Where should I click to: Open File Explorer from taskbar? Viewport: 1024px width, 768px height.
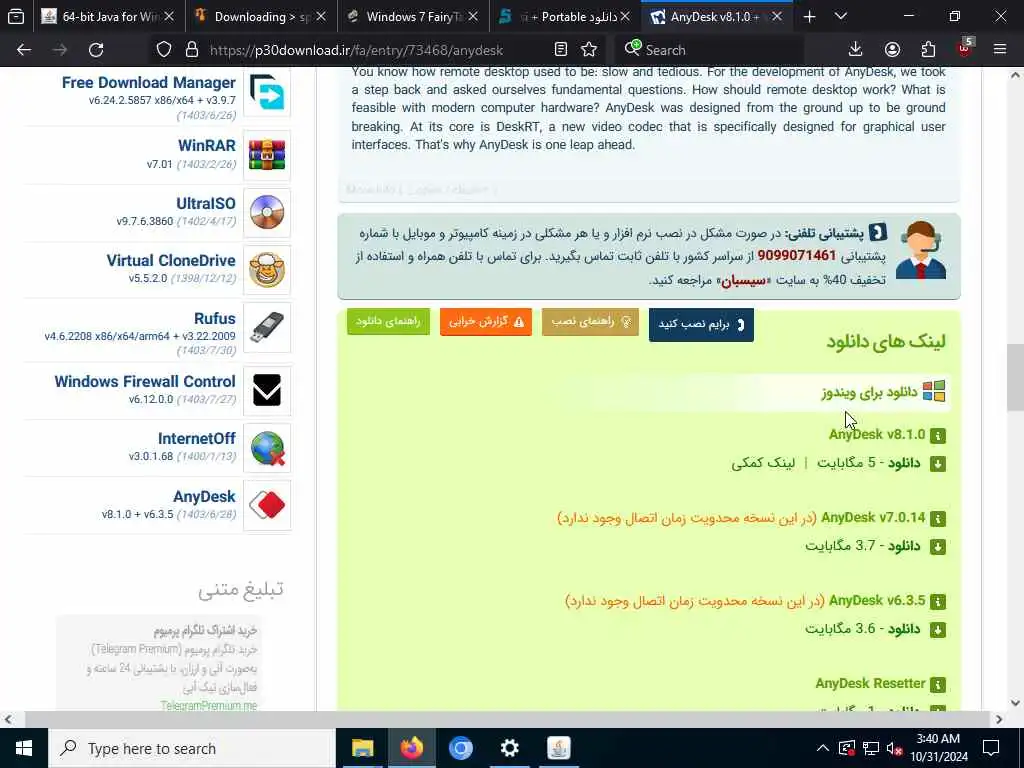pyautogui.click(x=362, y=748)
